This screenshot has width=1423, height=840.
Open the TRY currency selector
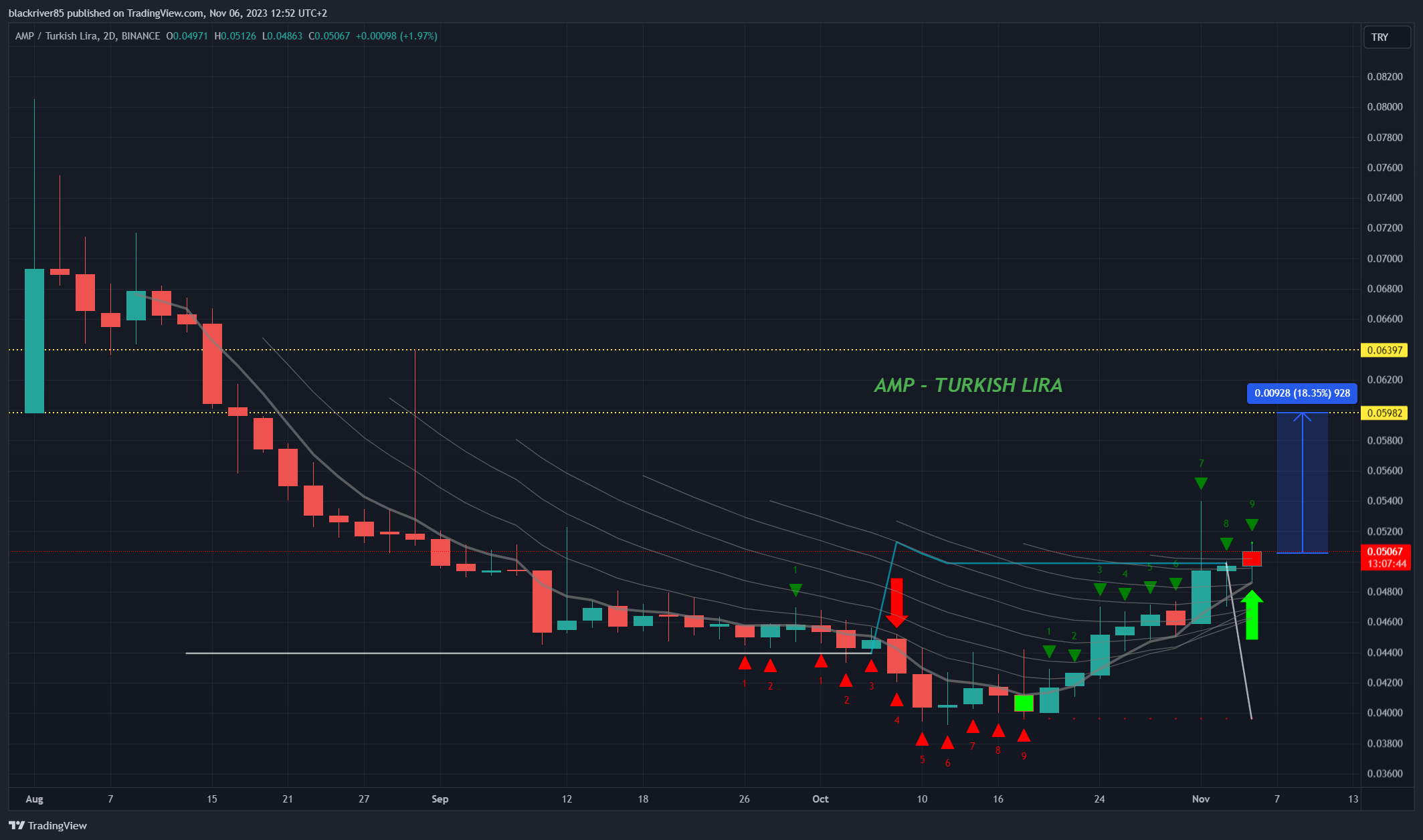[x=1388, y=37]
